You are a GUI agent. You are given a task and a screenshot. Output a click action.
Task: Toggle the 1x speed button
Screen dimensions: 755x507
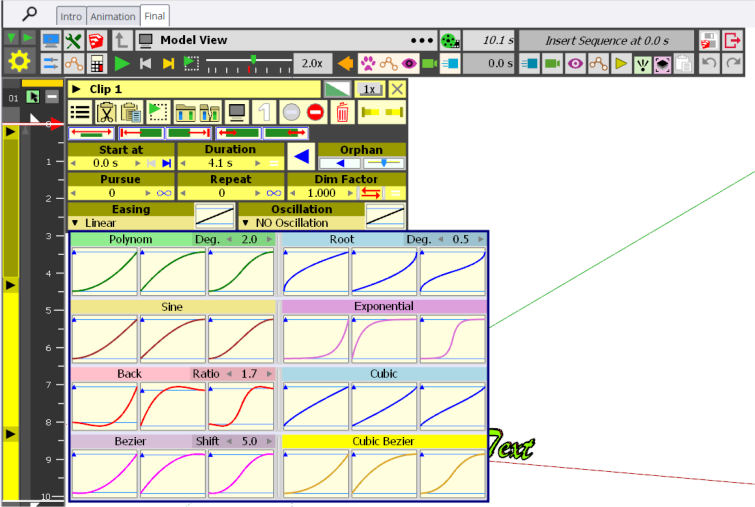tap(369, 89)
